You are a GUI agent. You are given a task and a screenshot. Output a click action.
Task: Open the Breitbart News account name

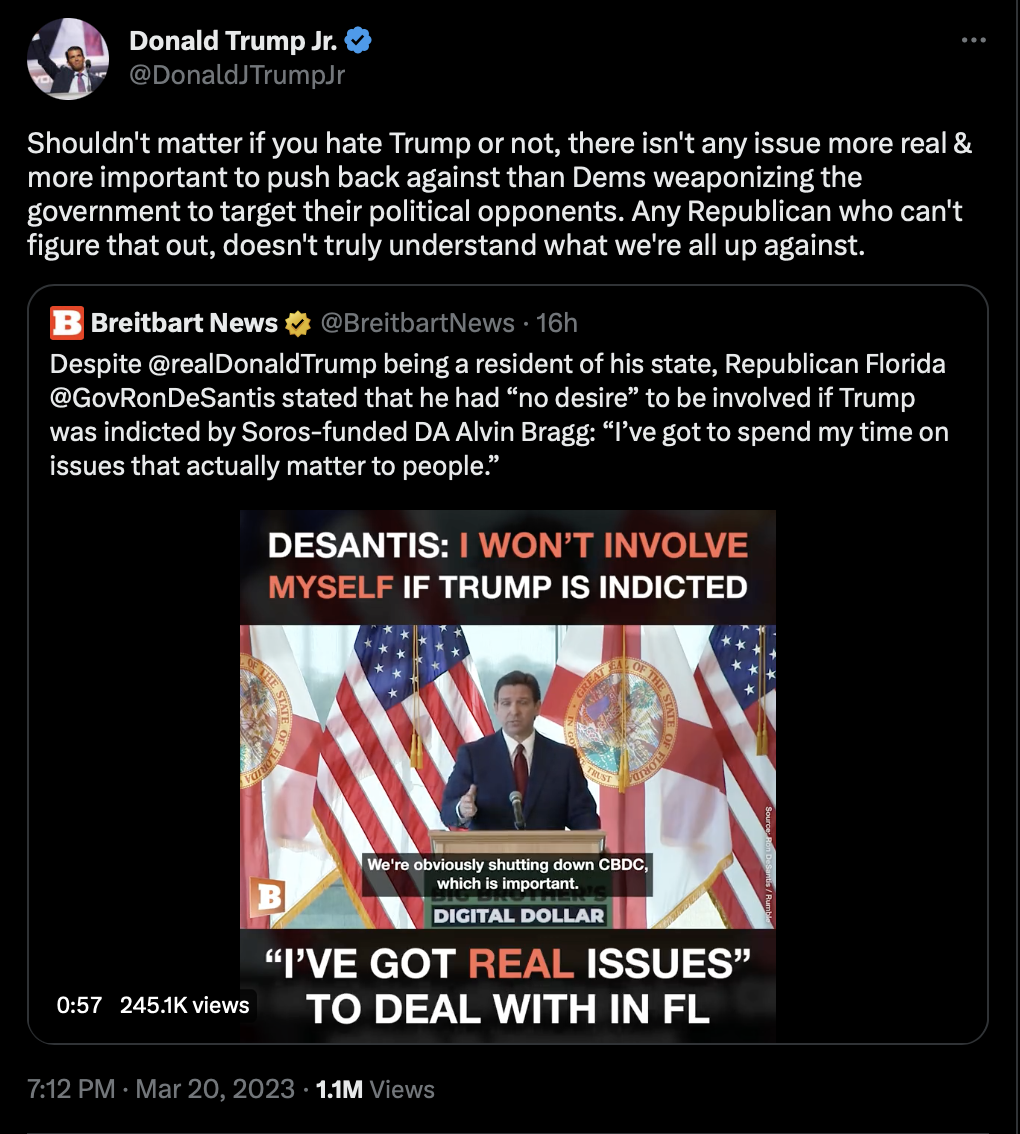click(184, 323)
